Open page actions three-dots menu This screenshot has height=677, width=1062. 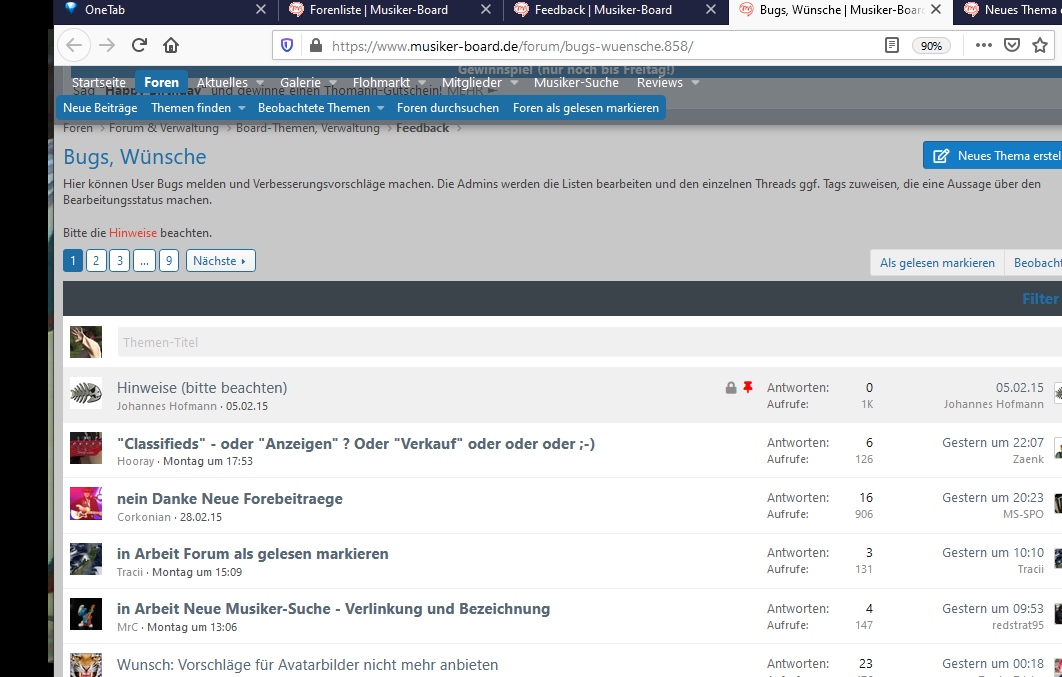(x=983, y=46)
